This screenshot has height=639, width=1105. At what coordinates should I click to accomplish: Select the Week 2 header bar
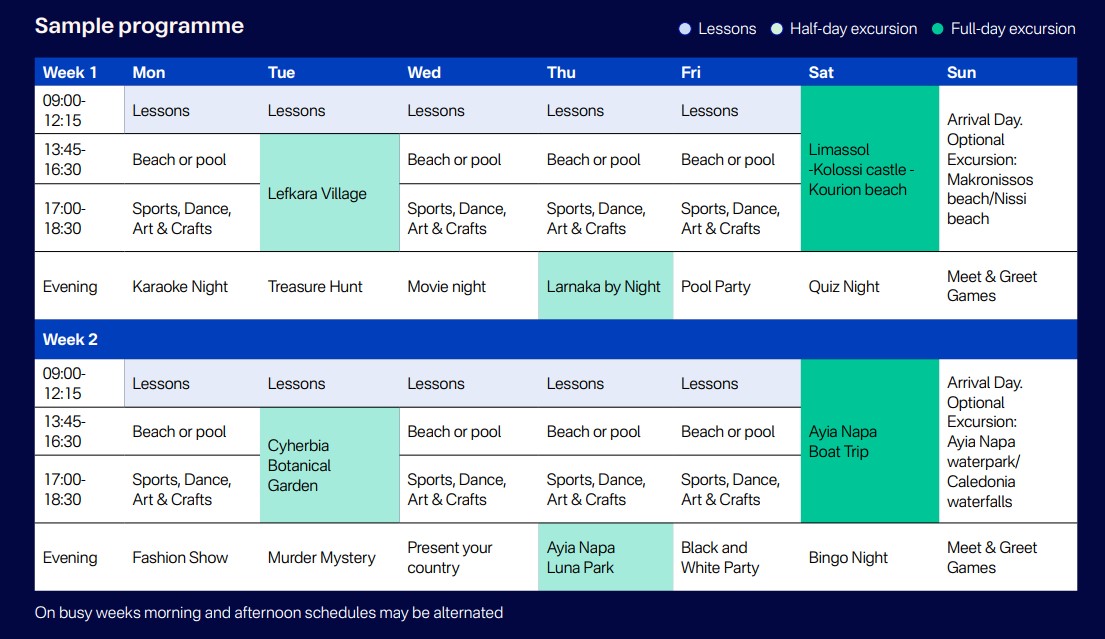pyautogui.click(x=555, y=340)
